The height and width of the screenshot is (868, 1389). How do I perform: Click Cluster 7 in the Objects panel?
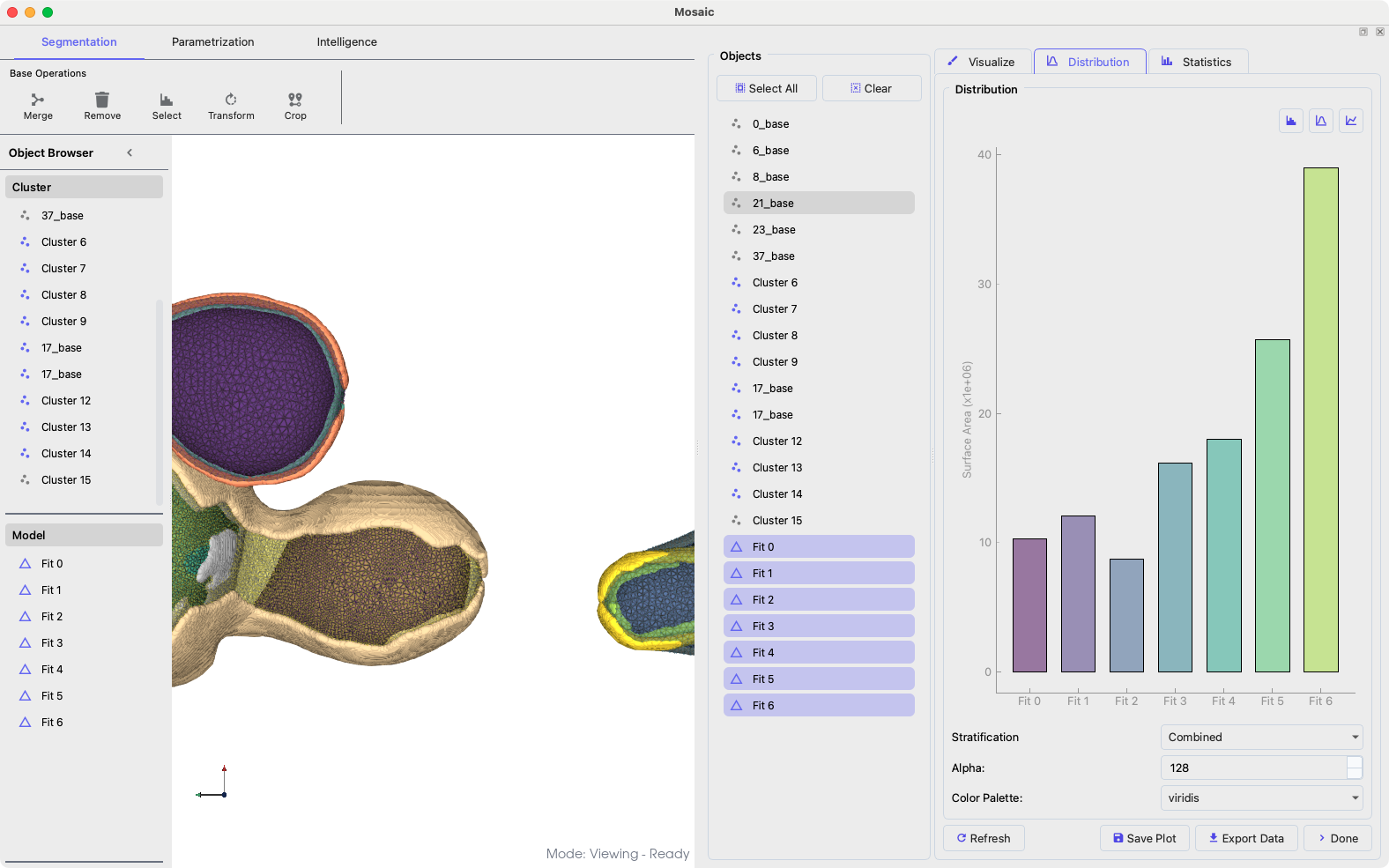[x=819, y=309]
